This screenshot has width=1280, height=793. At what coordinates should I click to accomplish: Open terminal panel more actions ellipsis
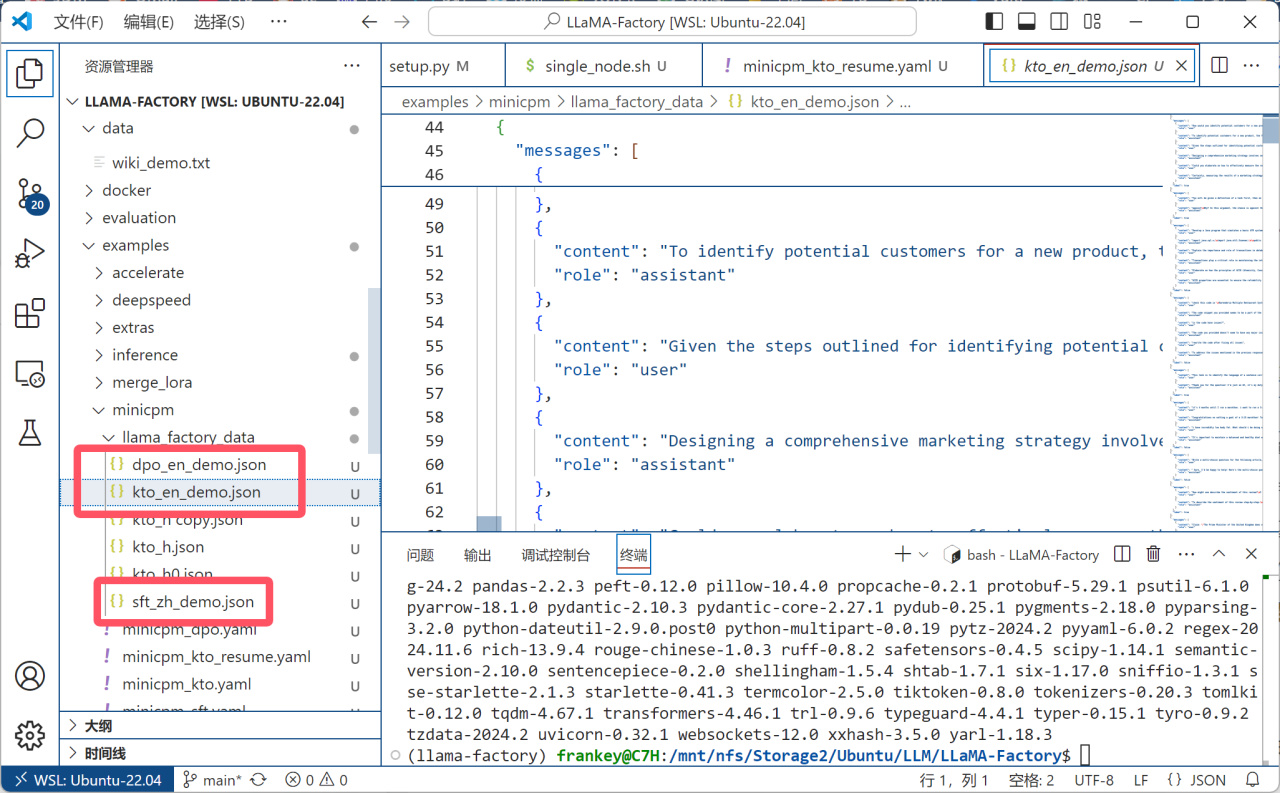coord(1185,554)
